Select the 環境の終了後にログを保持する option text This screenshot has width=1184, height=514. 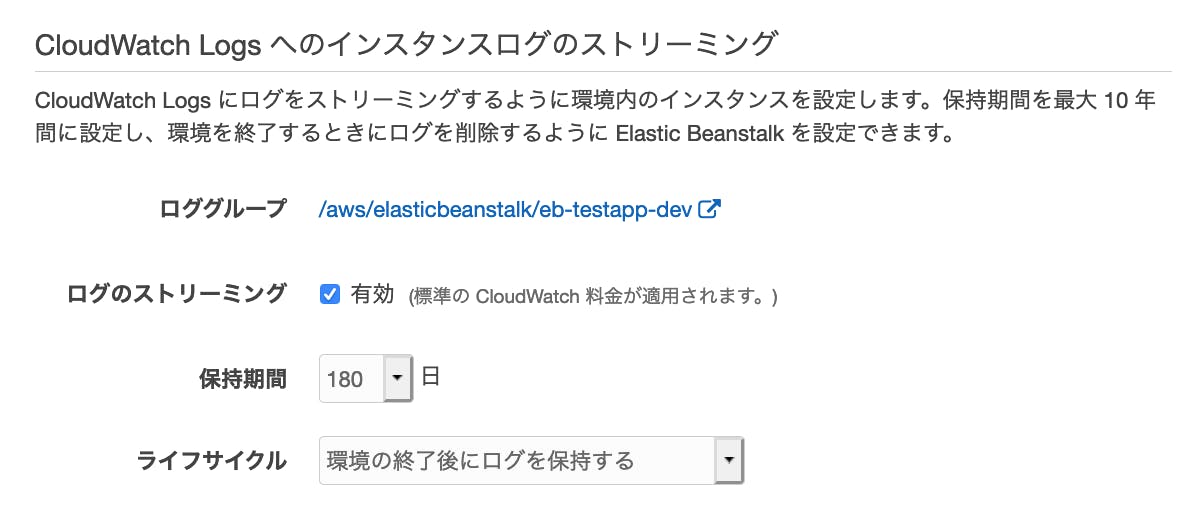480,460
